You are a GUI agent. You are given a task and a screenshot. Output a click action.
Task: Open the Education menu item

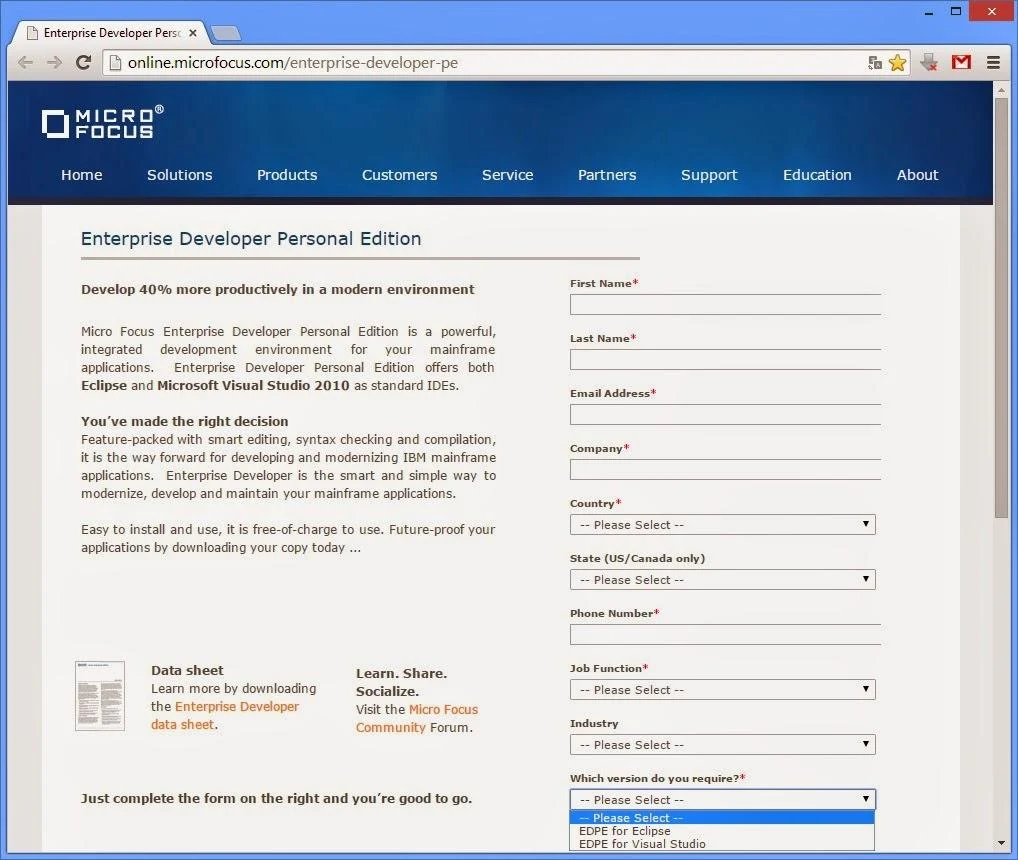coord(817,175)
